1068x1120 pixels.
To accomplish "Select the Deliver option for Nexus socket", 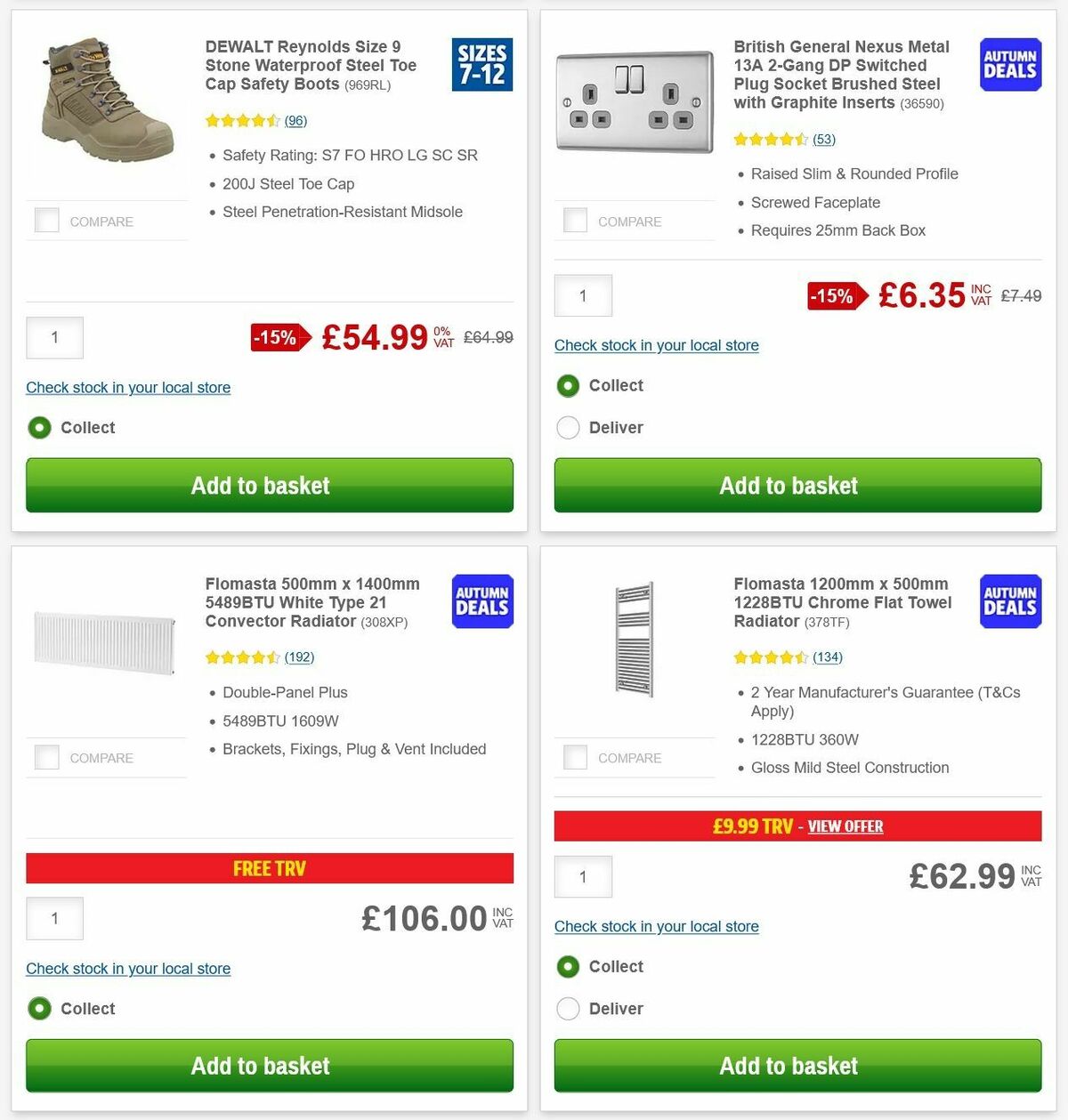I will click(x=568, y=428).
